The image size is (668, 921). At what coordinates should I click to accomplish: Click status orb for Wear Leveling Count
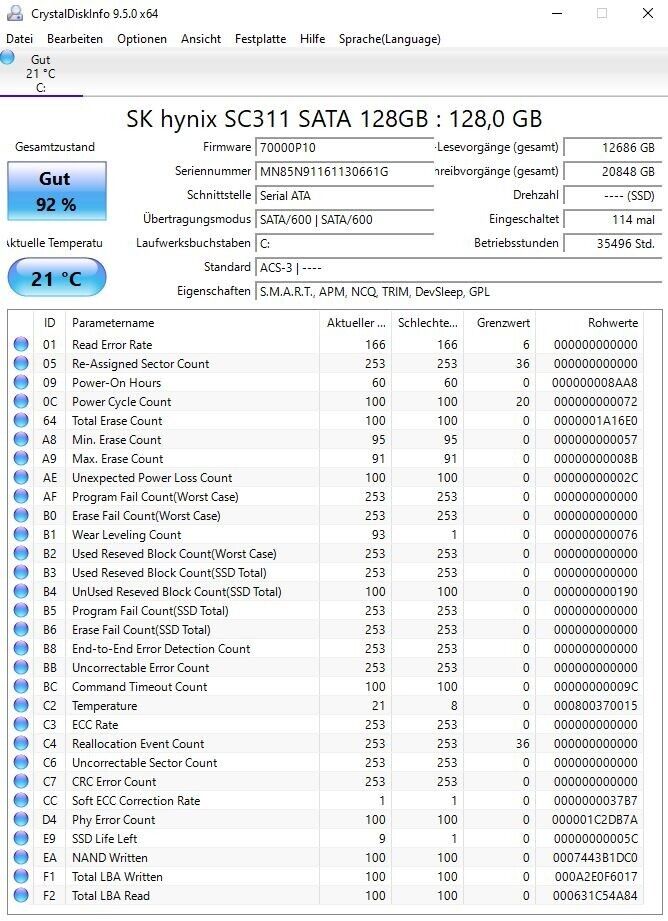coord(21,534)
